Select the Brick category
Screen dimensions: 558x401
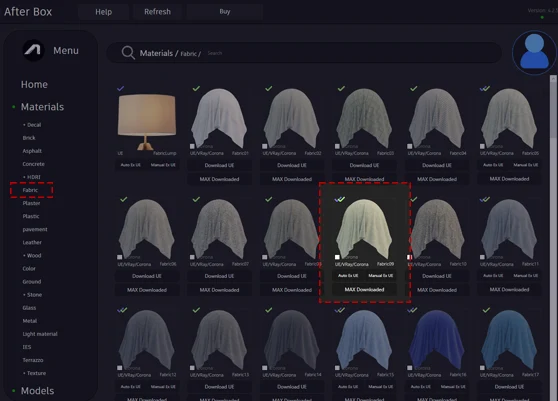coord(29,138)
